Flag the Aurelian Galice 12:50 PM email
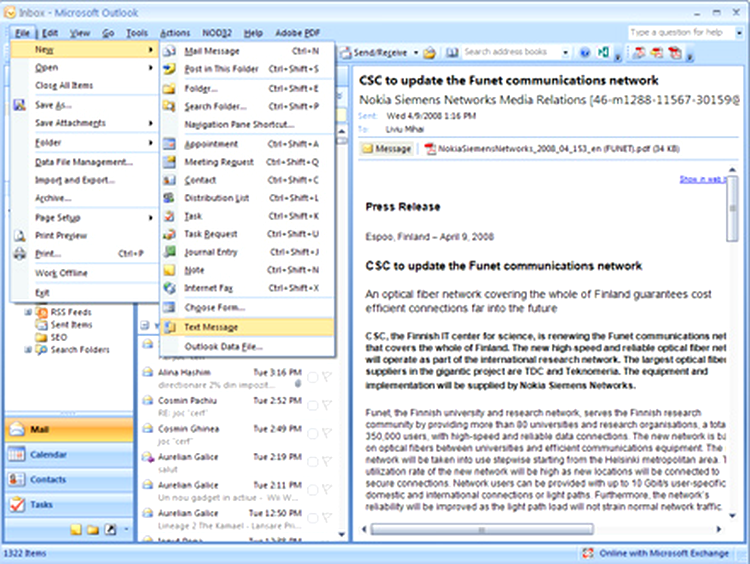The image size is (750, 564). click(x=327, y=518)
